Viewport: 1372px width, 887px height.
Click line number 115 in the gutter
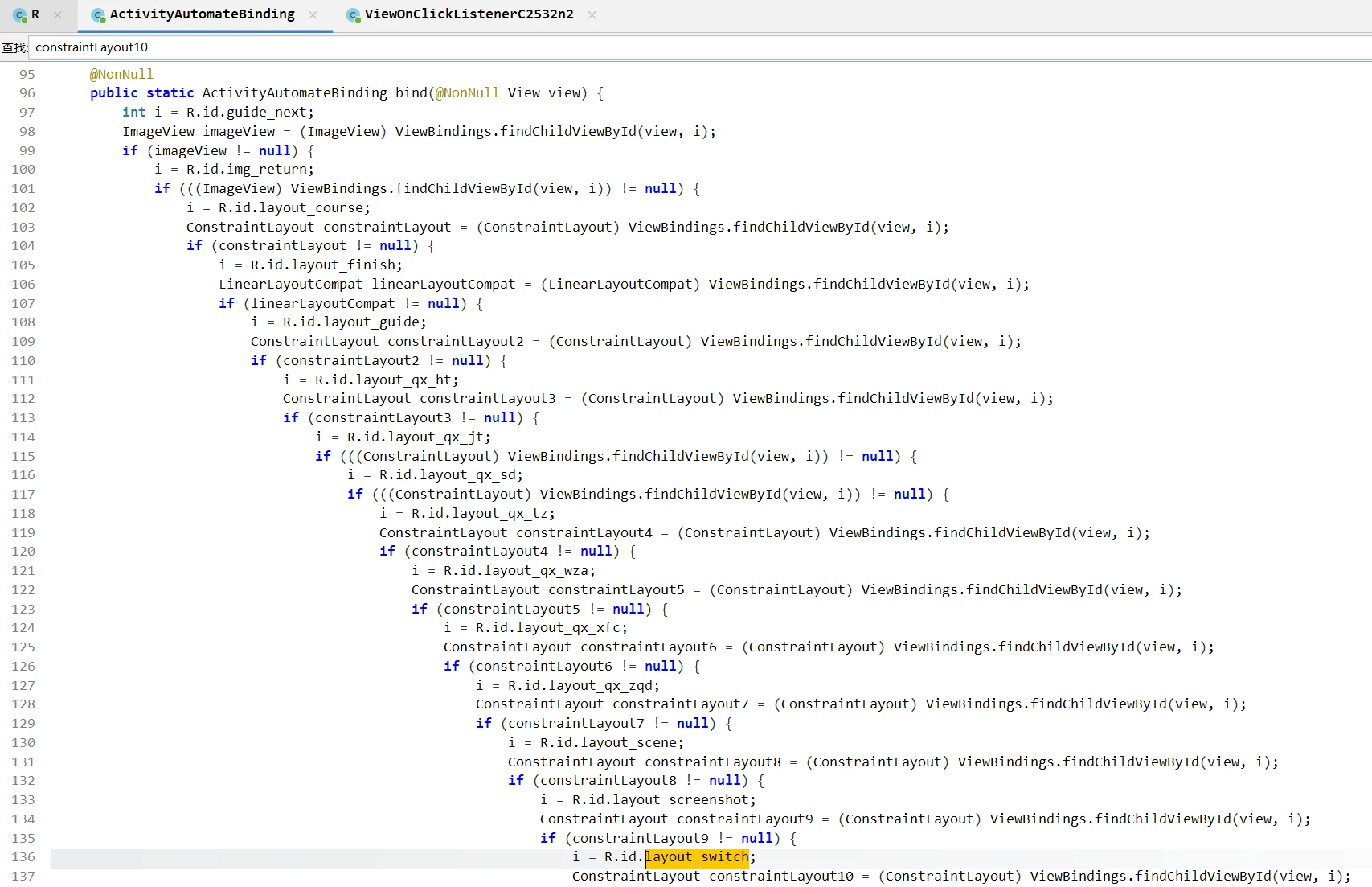(x=23, y=456)
